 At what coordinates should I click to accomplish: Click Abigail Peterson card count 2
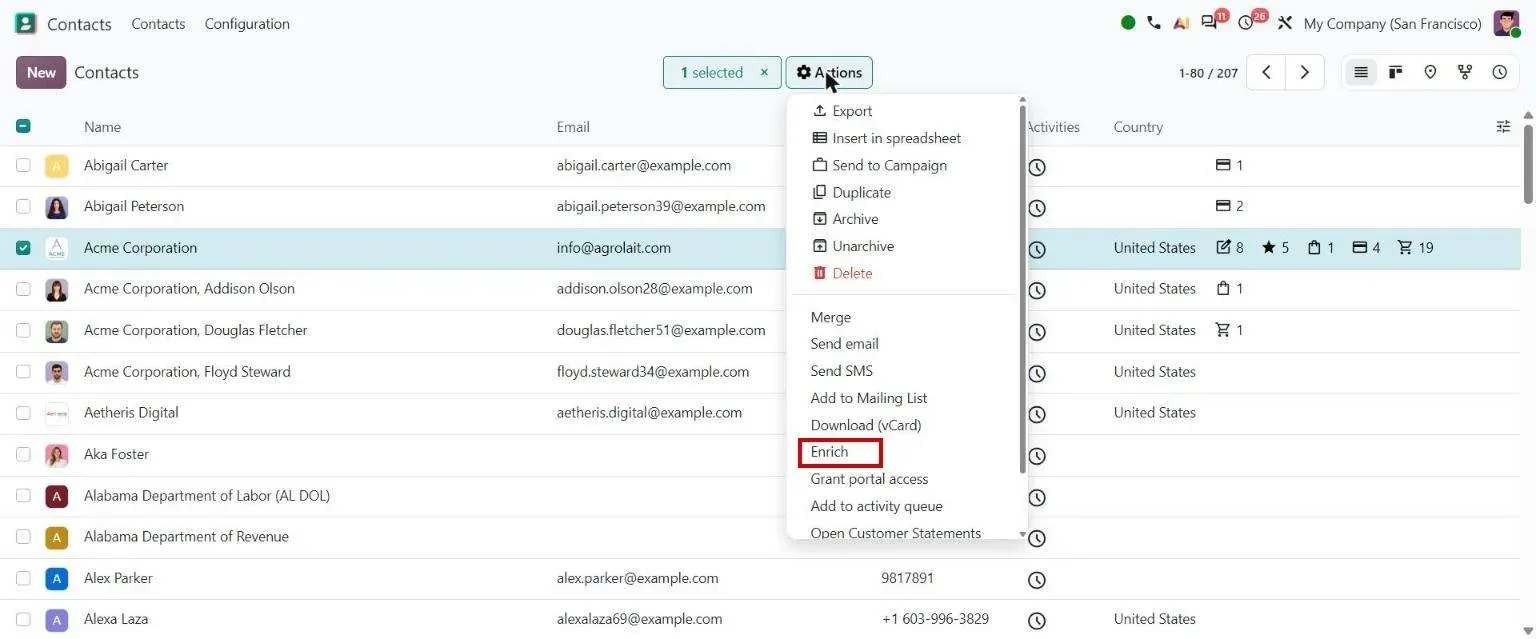pos(1229,206)
